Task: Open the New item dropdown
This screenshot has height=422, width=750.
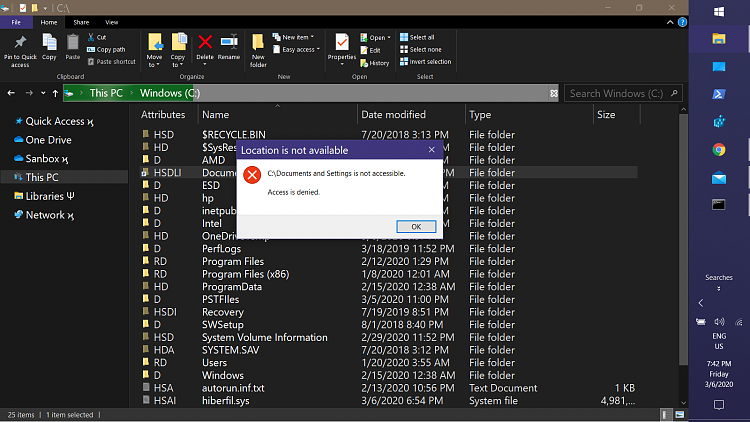Action: click(293, 37)
